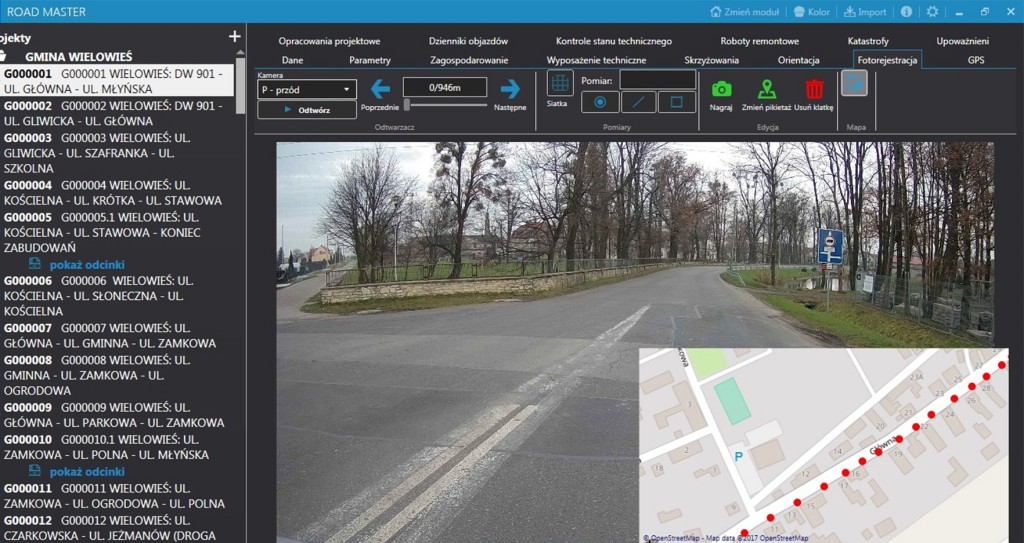Click the Pomiar measurement input field
This screenshot has width=1024, height=543.
pos(658,80)
